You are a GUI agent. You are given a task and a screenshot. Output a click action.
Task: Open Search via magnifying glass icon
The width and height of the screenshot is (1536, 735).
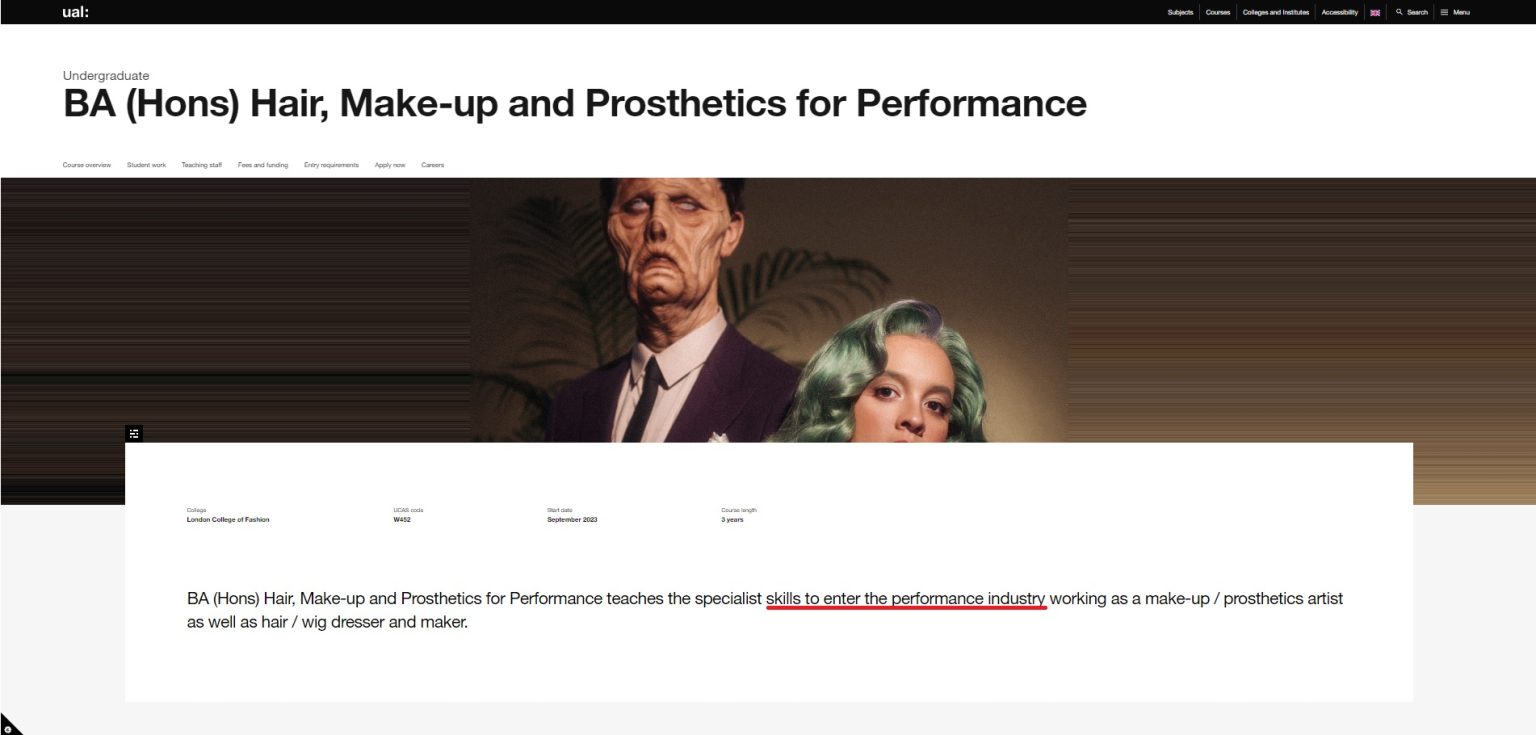click(x=1400, y=13)
